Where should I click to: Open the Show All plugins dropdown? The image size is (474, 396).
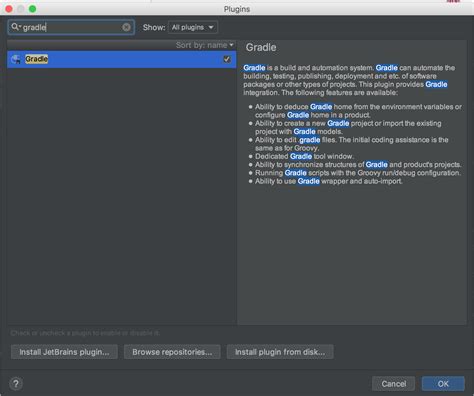point(193,27)
